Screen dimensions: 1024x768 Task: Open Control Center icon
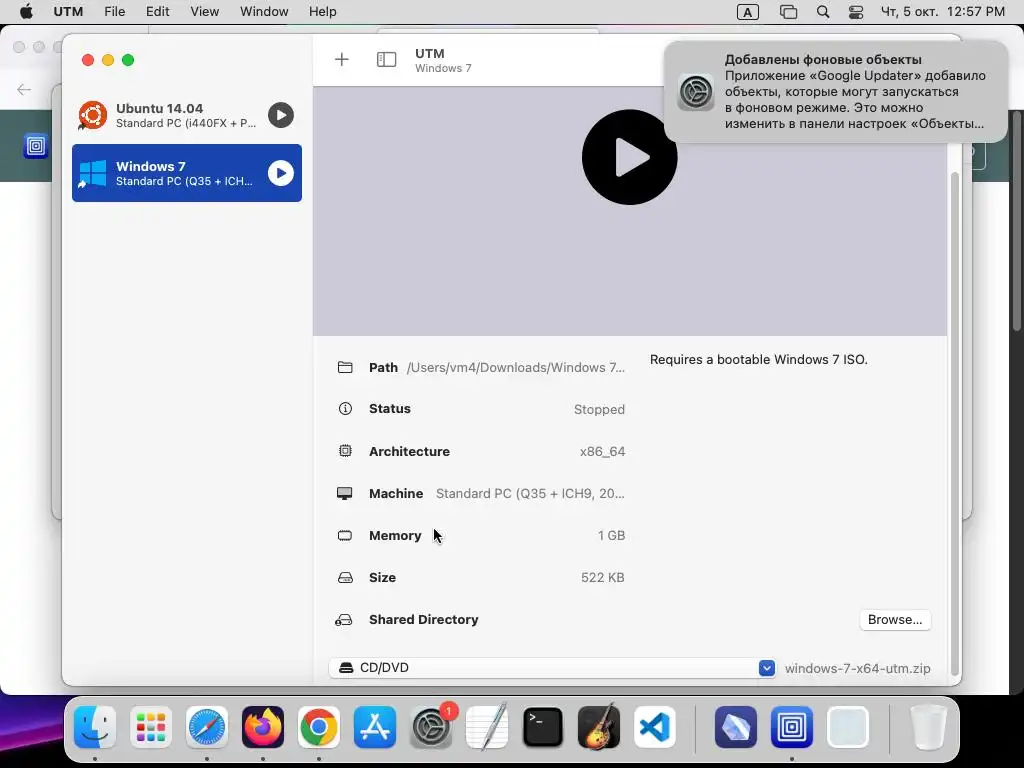pyautogui.click(x=856, y=12)
